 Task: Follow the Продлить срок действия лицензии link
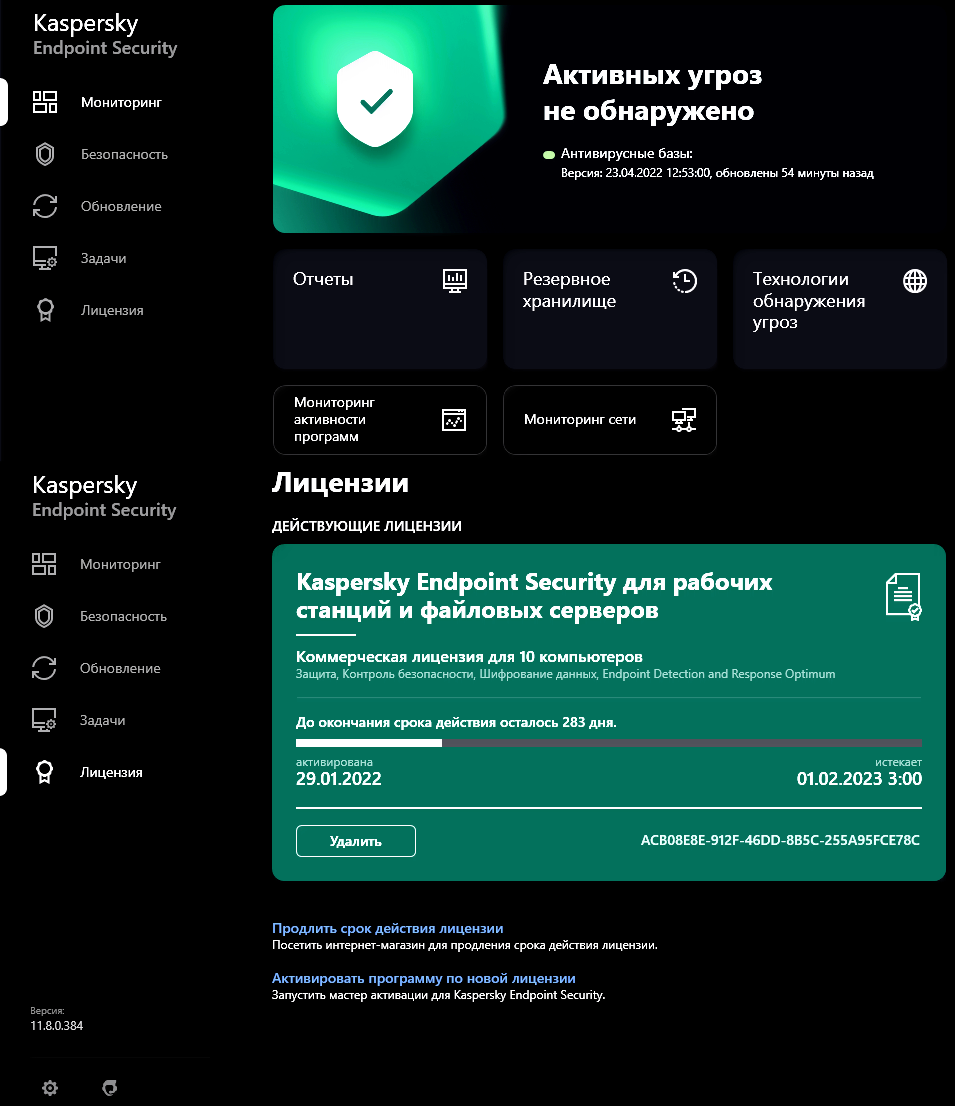388,928
